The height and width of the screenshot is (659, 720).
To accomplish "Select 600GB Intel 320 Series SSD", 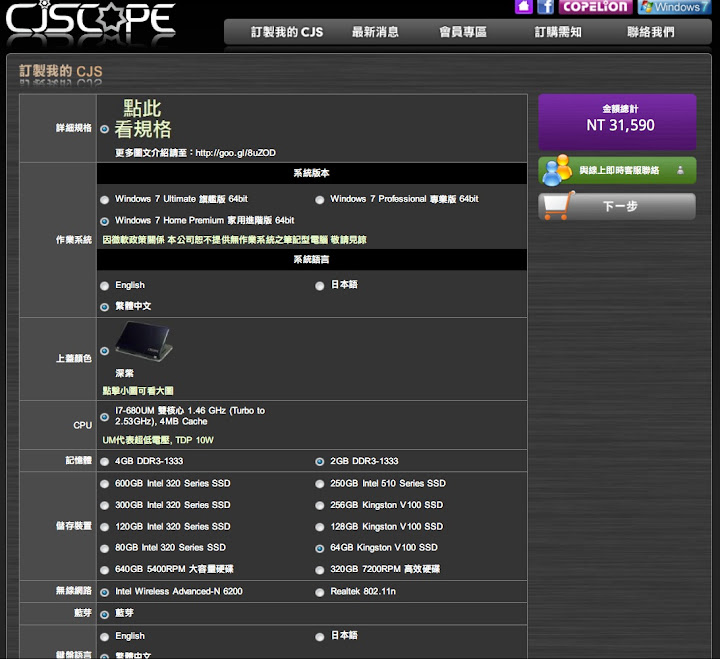I will click(x=105, y=483).
